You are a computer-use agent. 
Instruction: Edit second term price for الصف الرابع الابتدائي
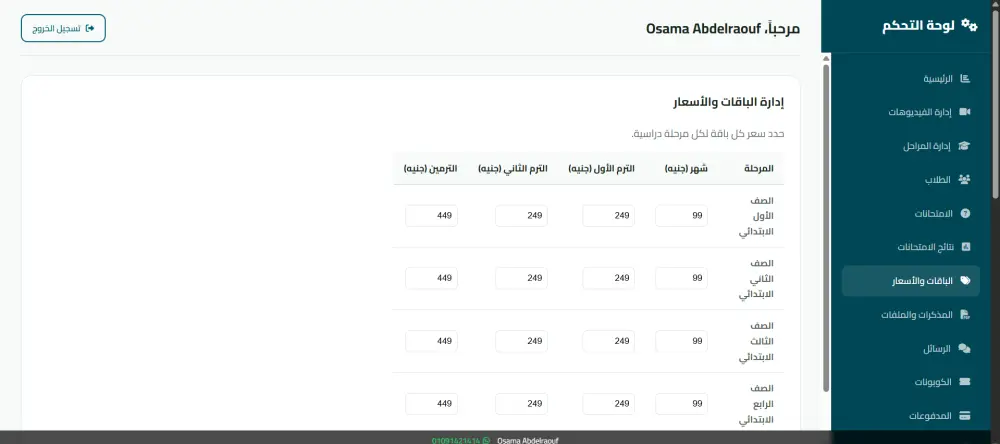(x=521, y=404)
